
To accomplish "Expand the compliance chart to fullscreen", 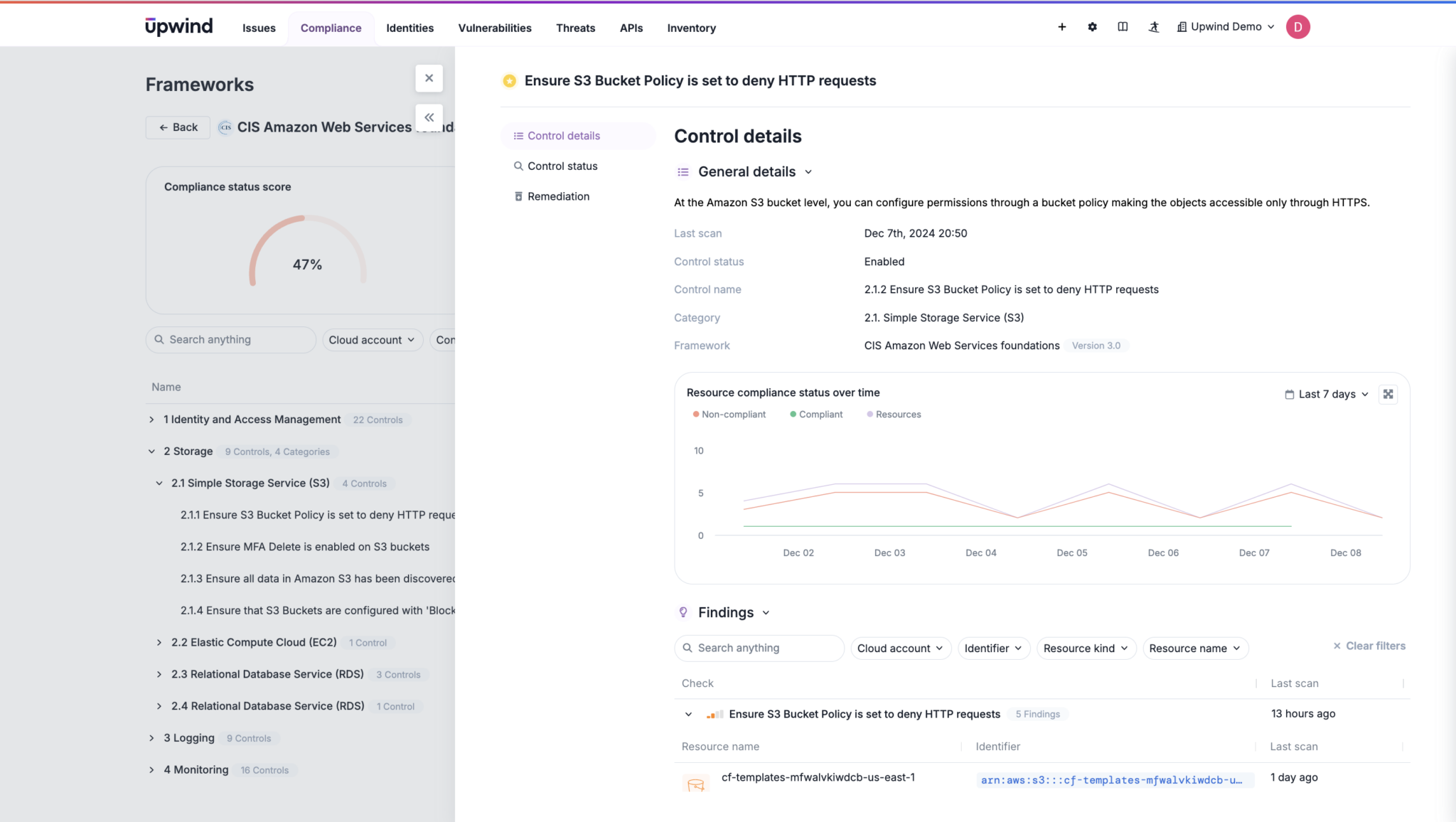I will pyautogui.click(x=1388, y=394).
